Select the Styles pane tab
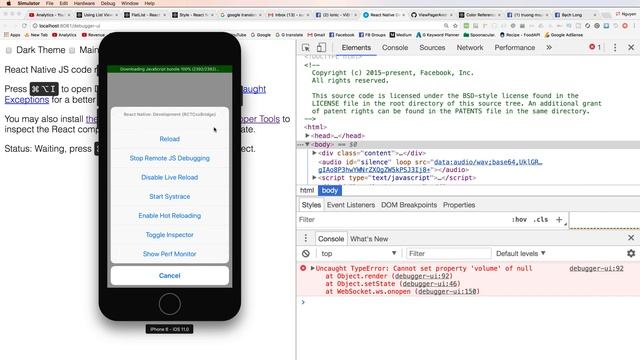The height and width of the screenshot is (360, 640). click(311, 205)
